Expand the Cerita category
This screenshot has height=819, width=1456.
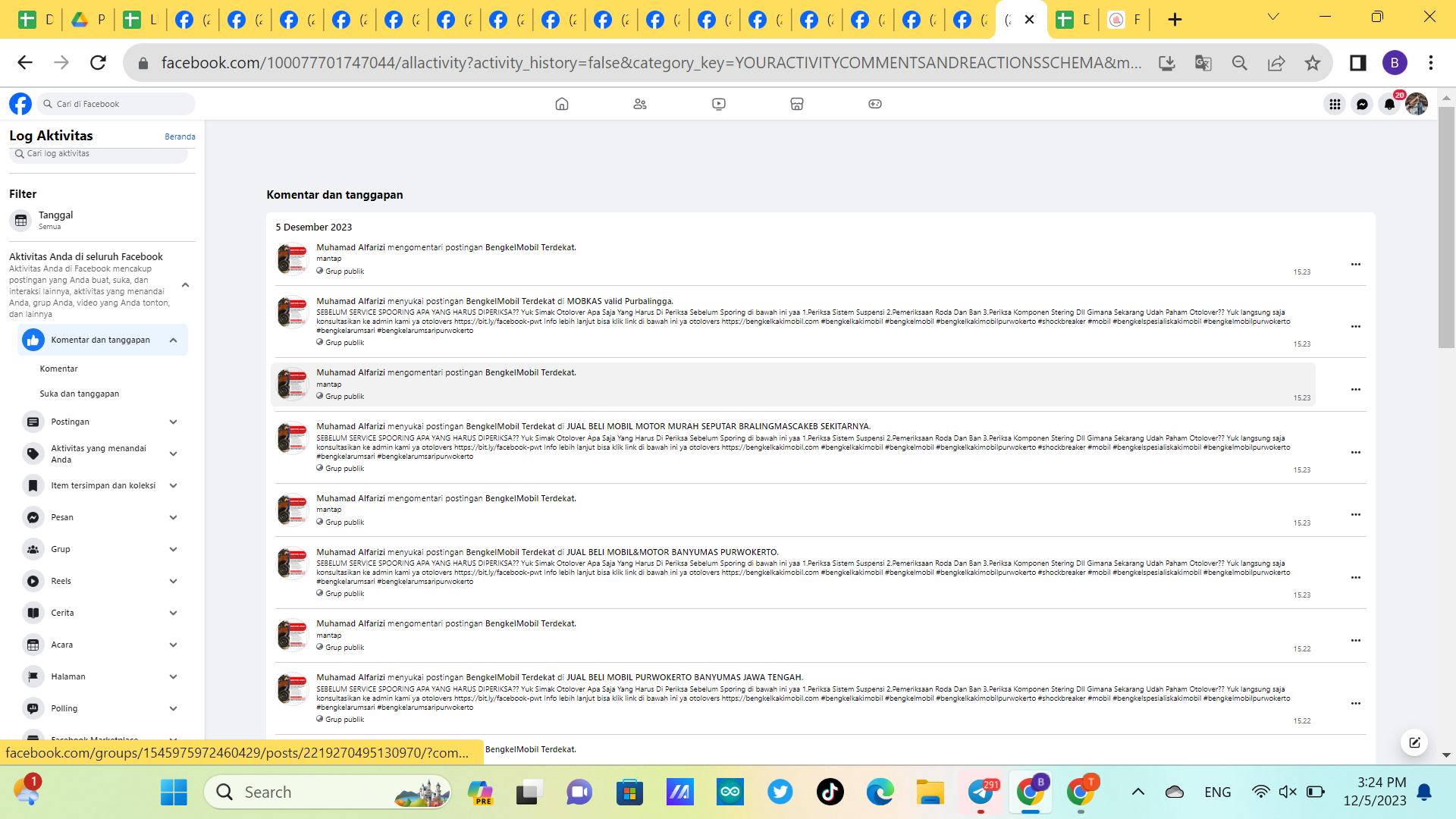tap(174, 613)
